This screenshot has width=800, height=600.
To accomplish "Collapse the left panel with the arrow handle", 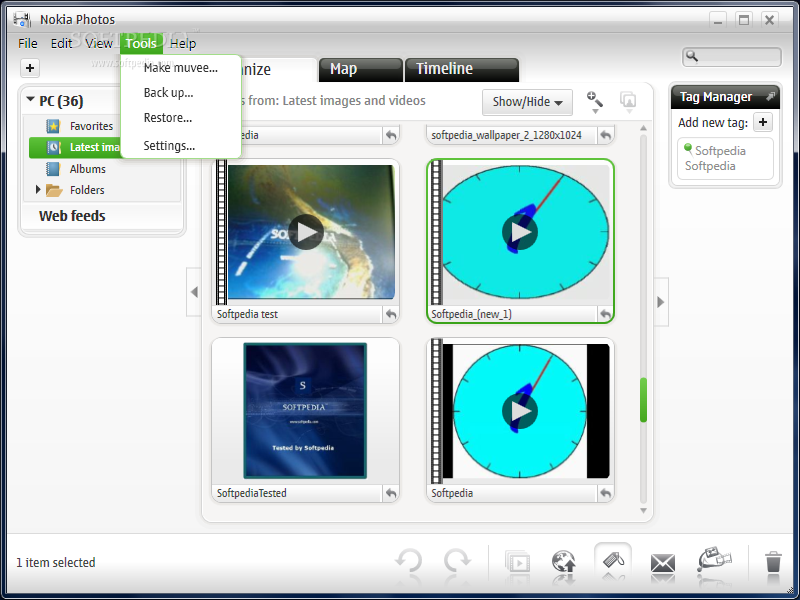I will tap(194, 292).
